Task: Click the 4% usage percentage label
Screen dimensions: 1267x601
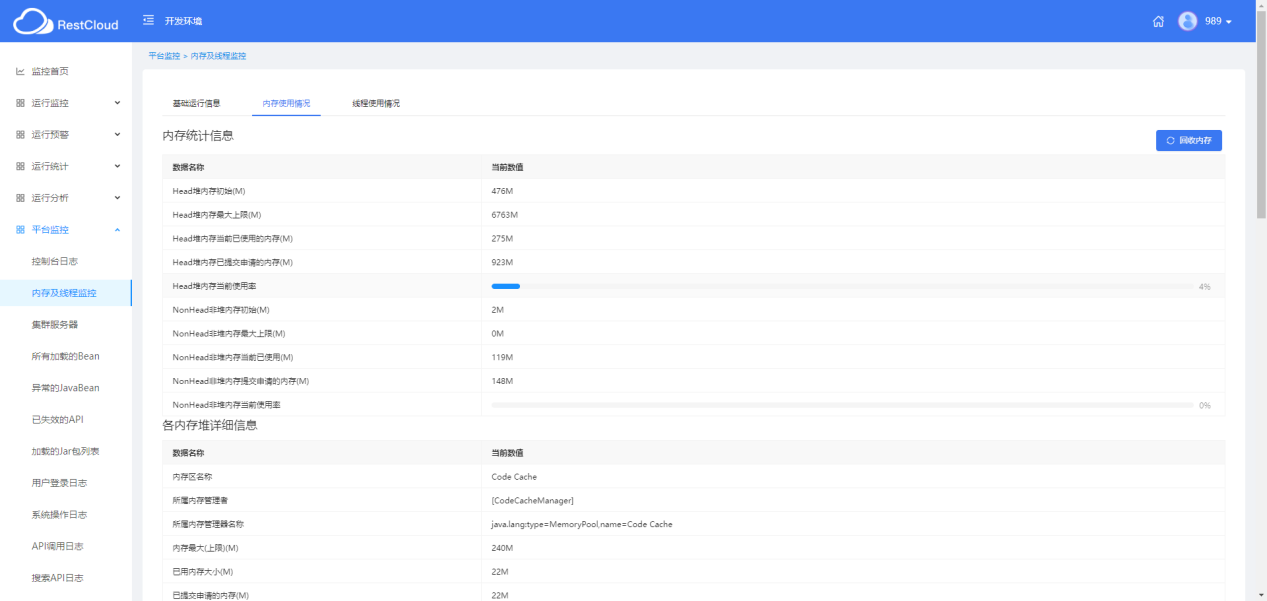Action: [x=1205, y=287]
